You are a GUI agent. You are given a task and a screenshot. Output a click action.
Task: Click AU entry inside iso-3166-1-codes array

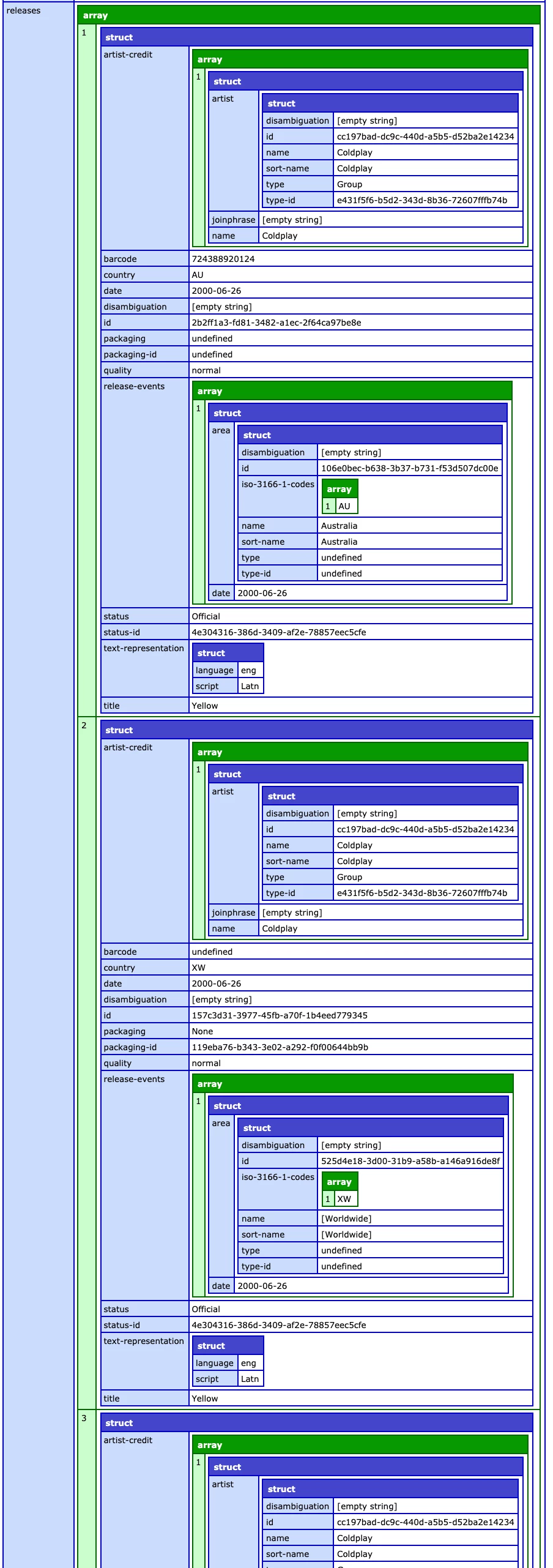[x=344, y=506]
